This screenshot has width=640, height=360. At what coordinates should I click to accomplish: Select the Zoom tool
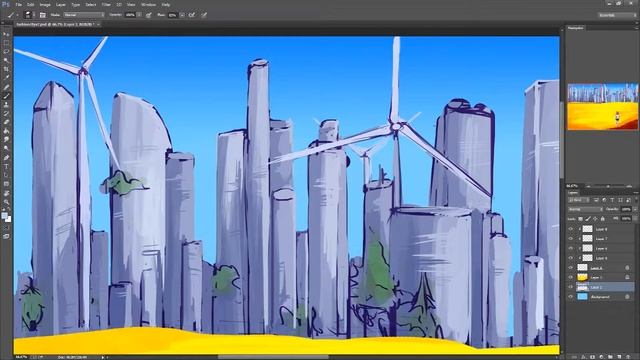click(x=6, y=202)
